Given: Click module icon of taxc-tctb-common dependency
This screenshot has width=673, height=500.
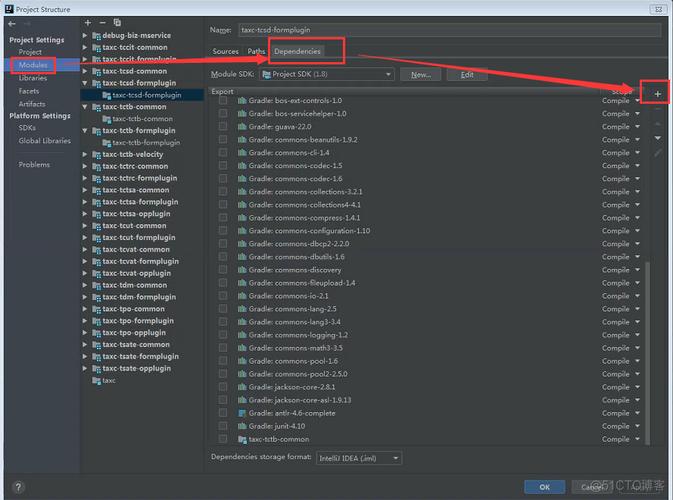Looking at the screenshot, I should tap(242, 439).
